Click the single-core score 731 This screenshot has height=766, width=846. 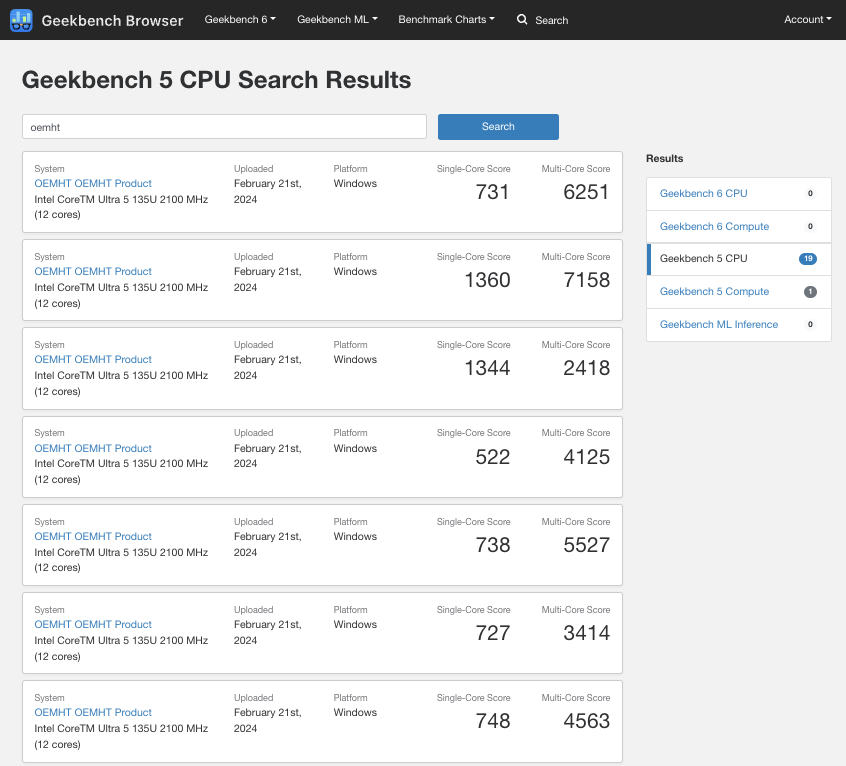[x=493, y=192]
